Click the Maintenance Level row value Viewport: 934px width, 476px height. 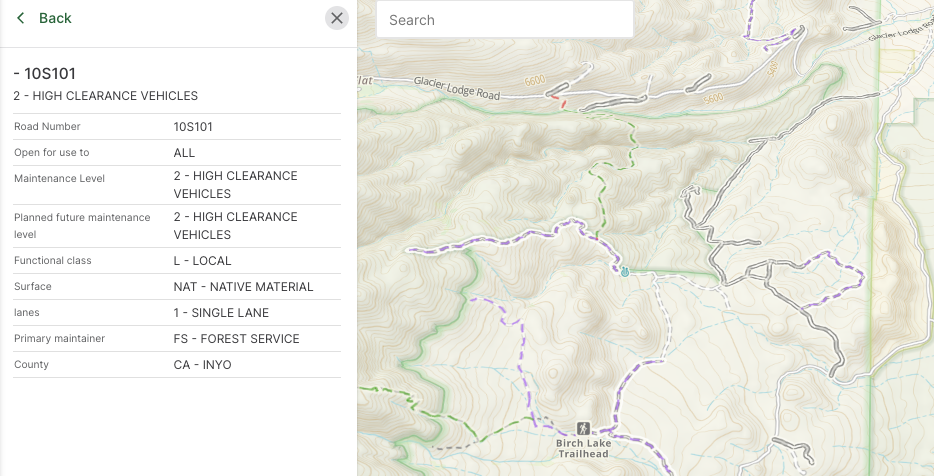click(x=235, y=185)
